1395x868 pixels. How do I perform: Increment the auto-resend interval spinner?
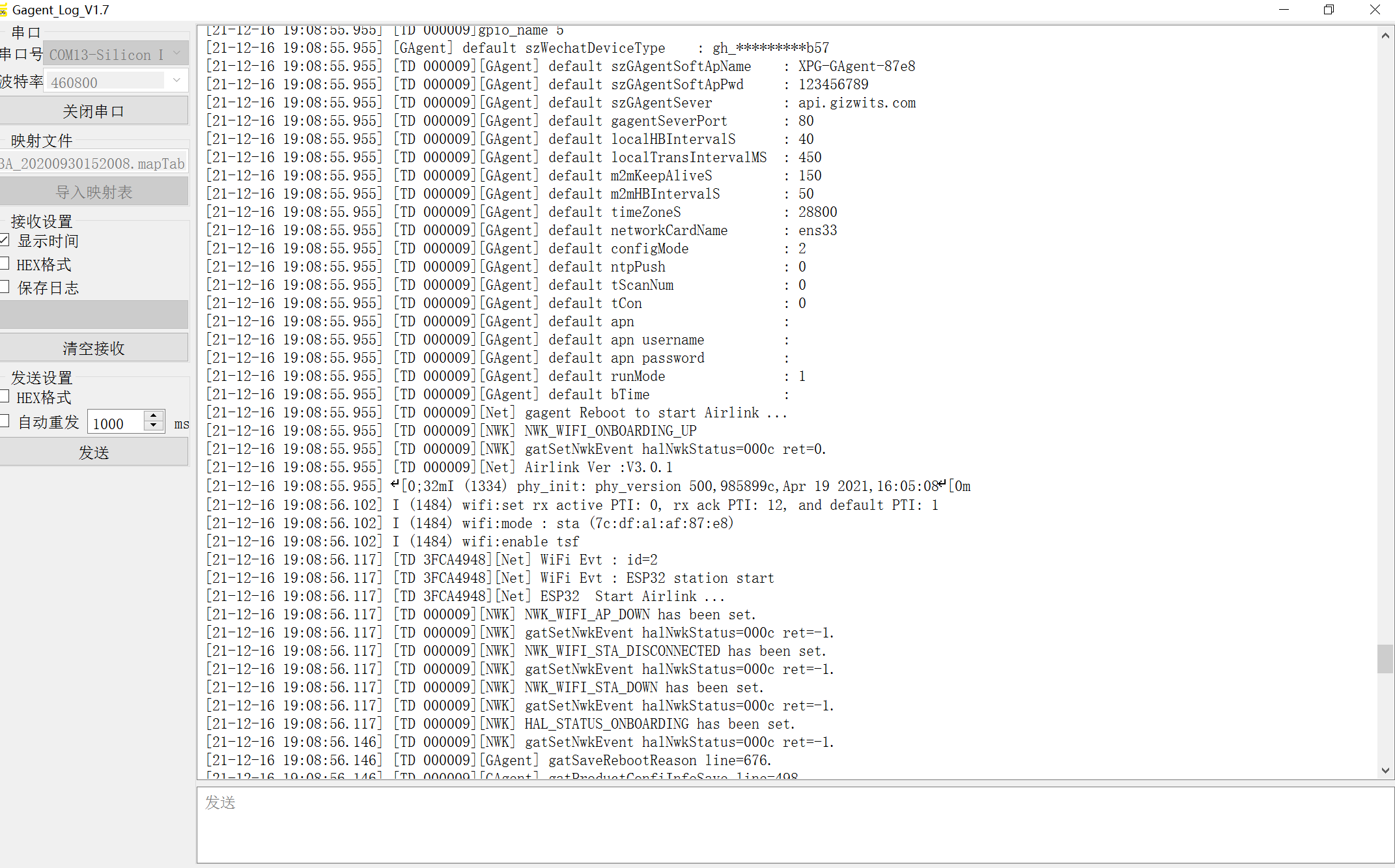(x=154, y=415)
